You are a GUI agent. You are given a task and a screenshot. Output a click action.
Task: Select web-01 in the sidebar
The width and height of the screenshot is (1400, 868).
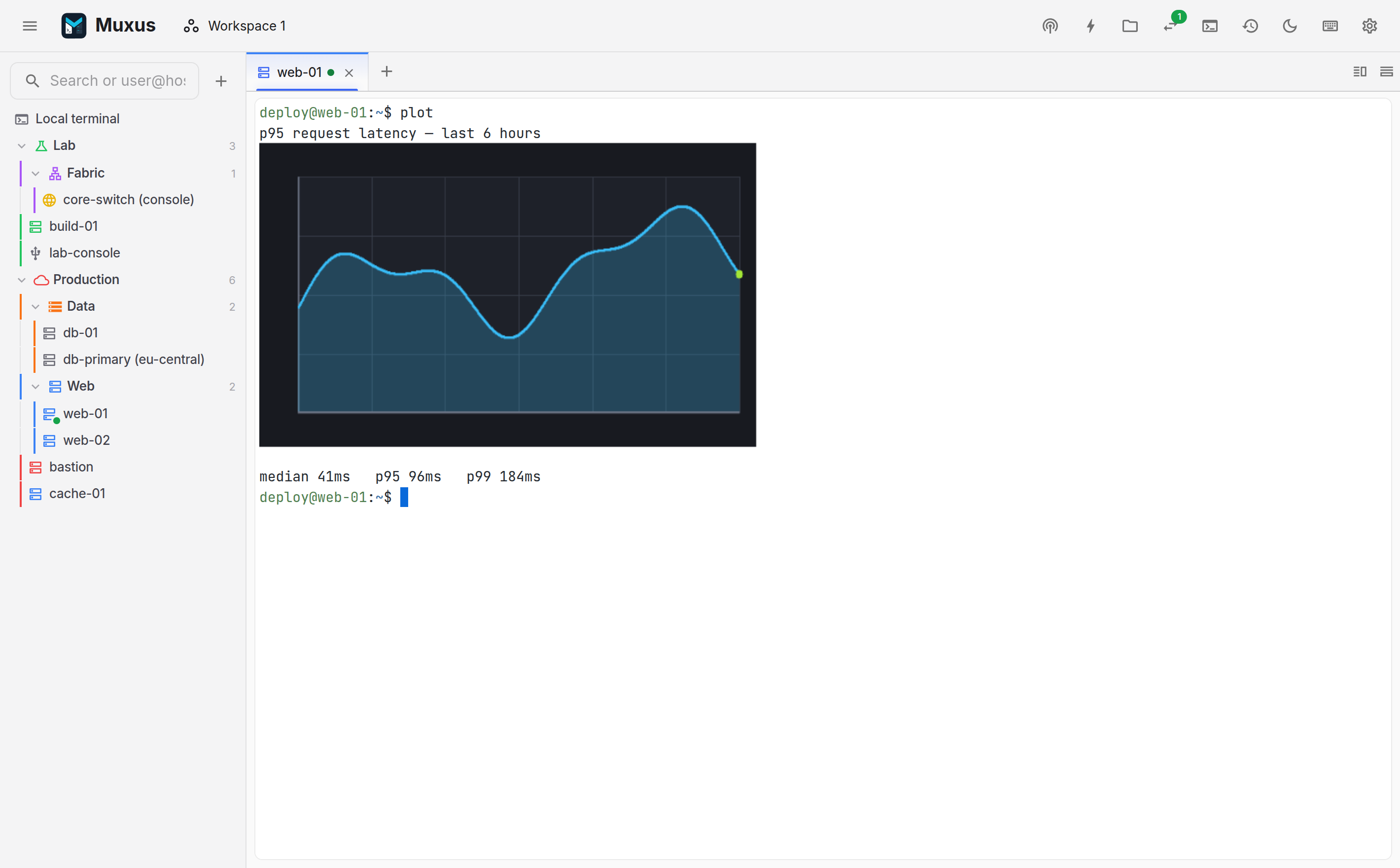click(x=85, y=413)
